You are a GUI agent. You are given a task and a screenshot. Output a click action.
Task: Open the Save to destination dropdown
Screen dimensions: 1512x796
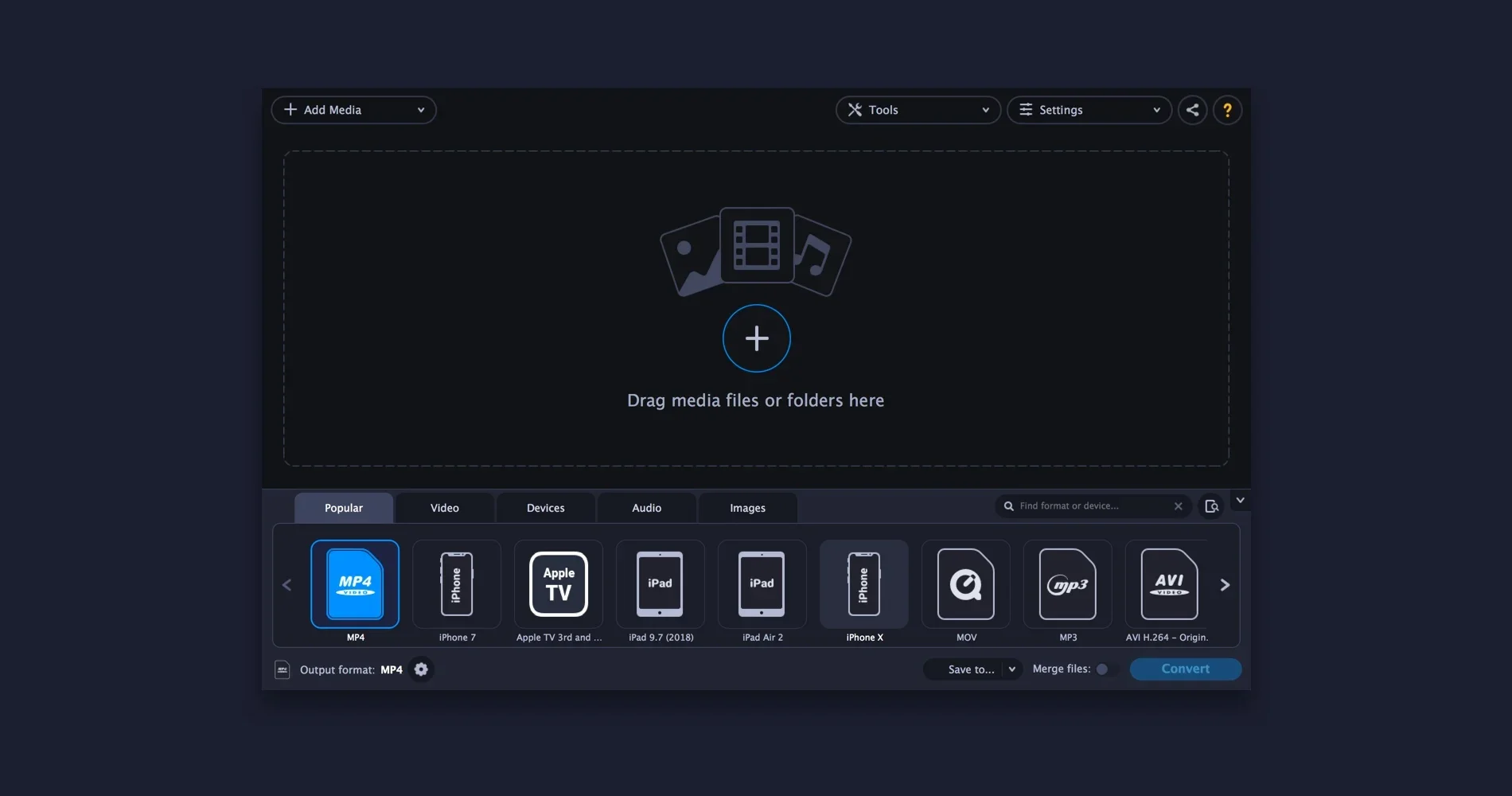972,669
